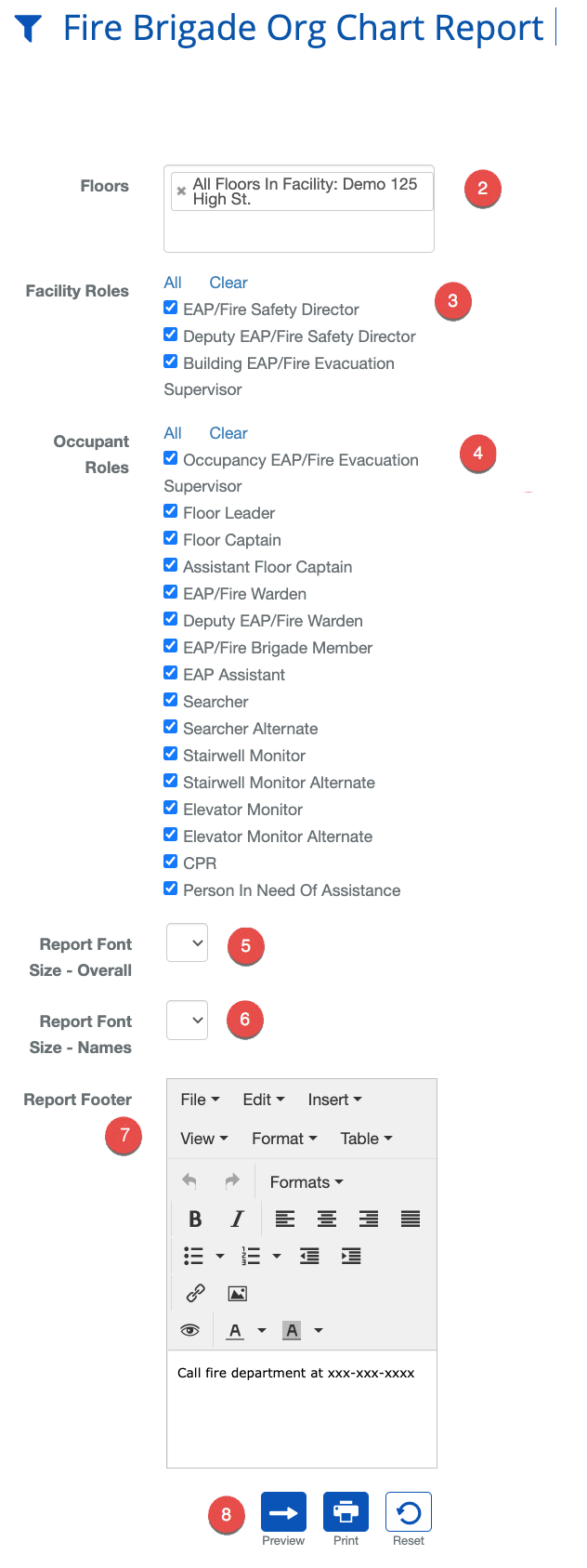Toggle bold formatting in the footer editor
This screenshot has height=1568, width=587.
[194, 1219]
